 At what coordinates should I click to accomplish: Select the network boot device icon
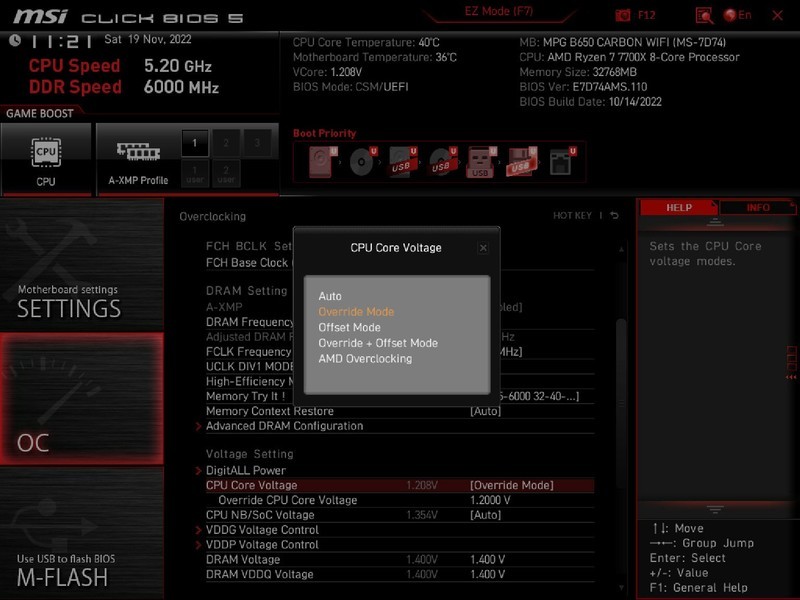562,162
